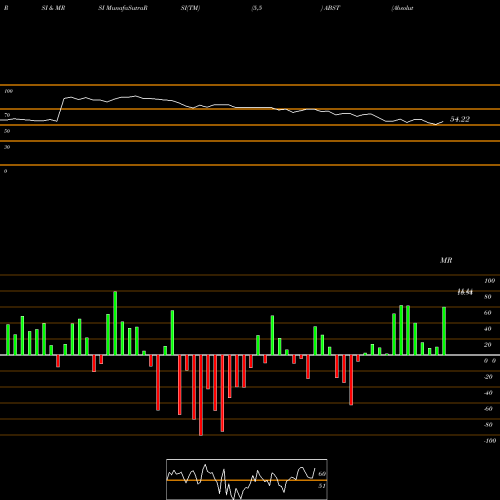Image resolution: width=500 pixels, height=500 pixels.
Task: Select the 'SI(TM)' header label
Action: pyautogui.click(x=190, y=8)
